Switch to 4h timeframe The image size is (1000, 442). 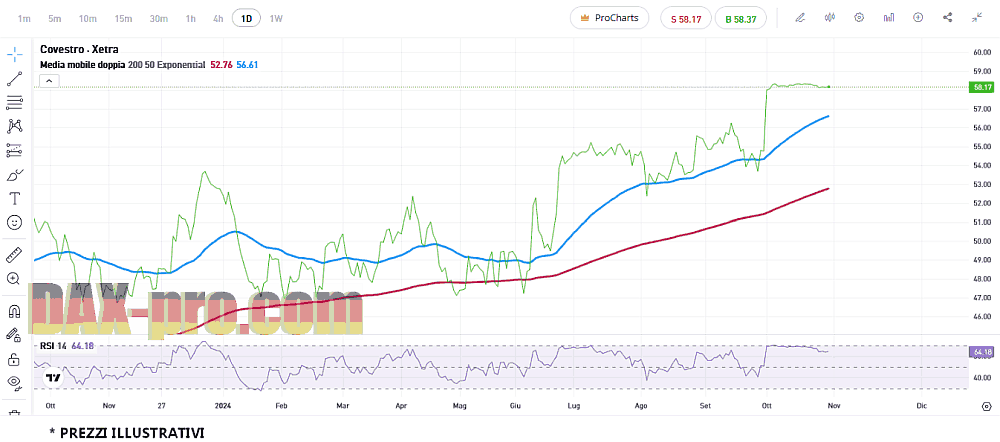point(218,18)
